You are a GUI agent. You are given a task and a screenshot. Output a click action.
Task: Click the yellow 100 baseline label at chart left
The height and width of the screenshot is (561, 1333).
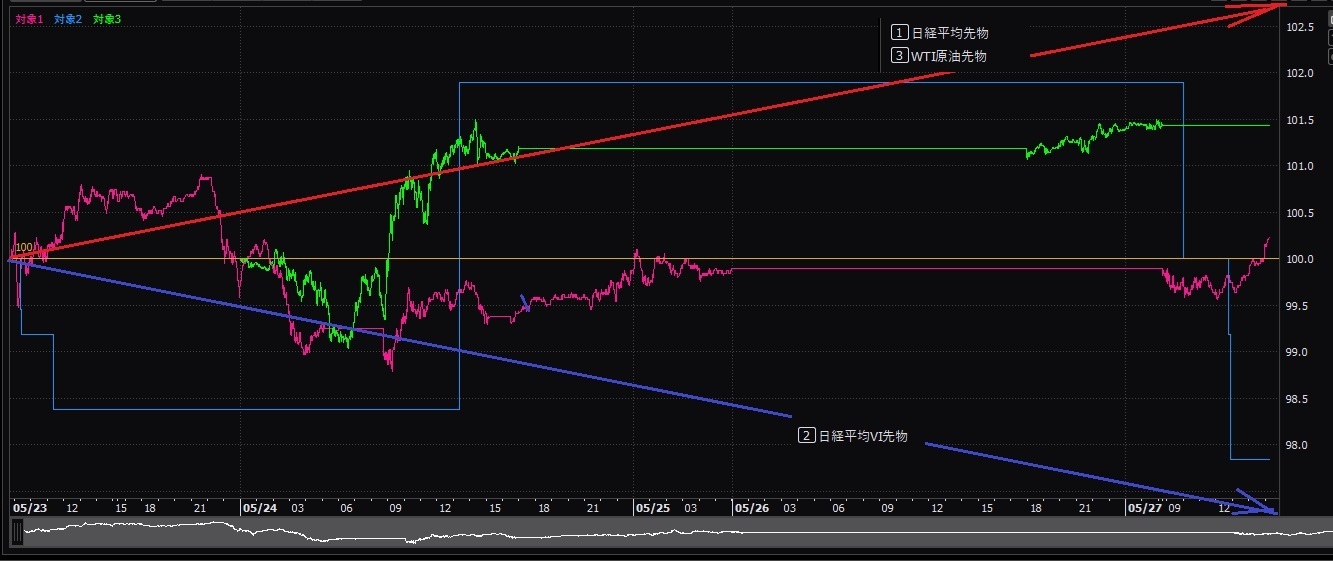point(24,247)
